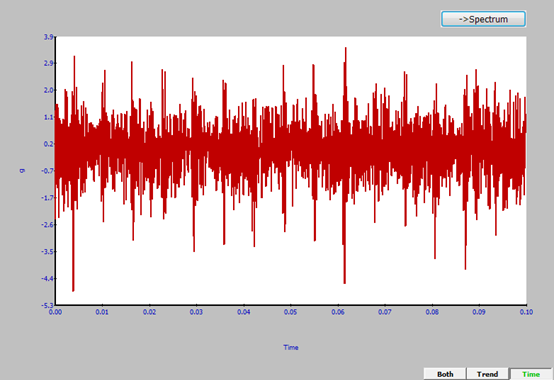Click the 0.09 time axis label
Image resolution: width=554 pixels, height=380 pixels.
pyautogui.click(x=479, y=312)
